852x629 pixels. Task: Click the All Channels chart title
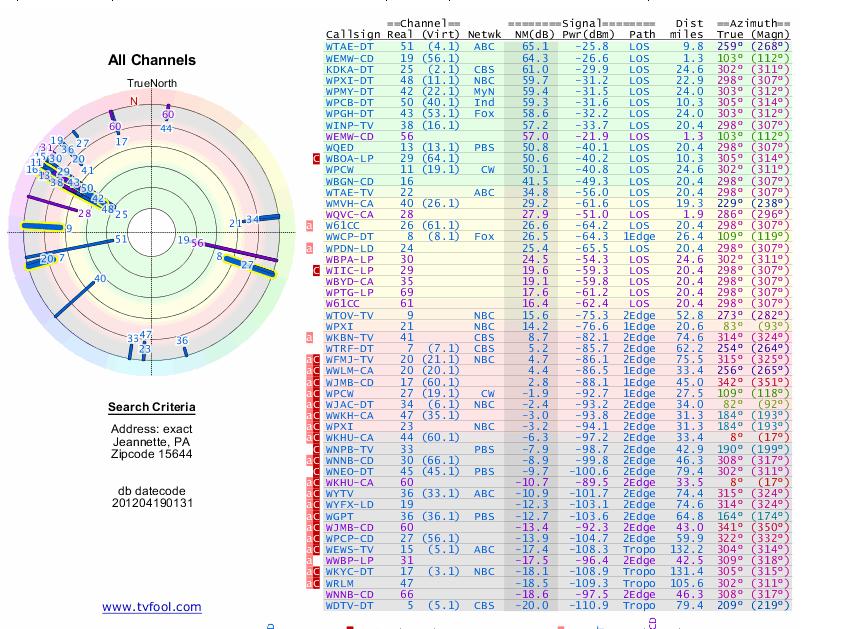point(152,60)
